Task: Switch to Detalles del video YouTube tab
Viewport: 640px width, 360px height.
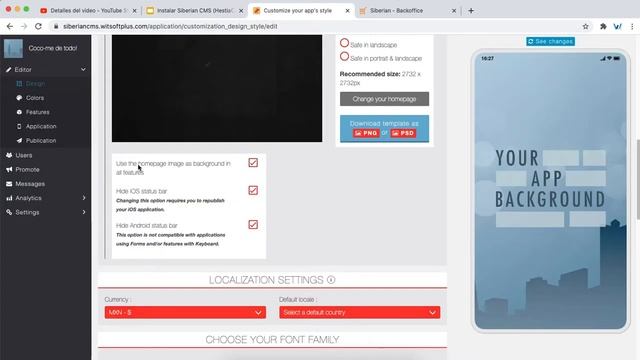Action: pyautogui.click(x=88, y=11)
